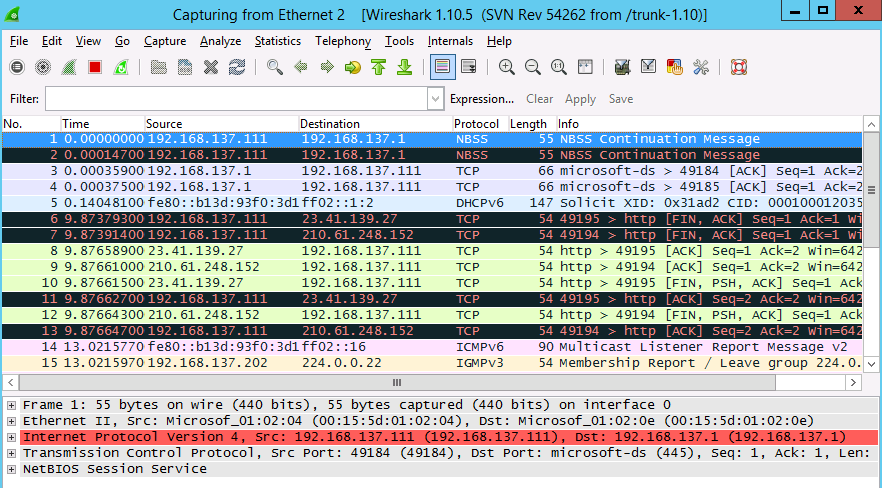Open capture options icon

coord(43,67)
